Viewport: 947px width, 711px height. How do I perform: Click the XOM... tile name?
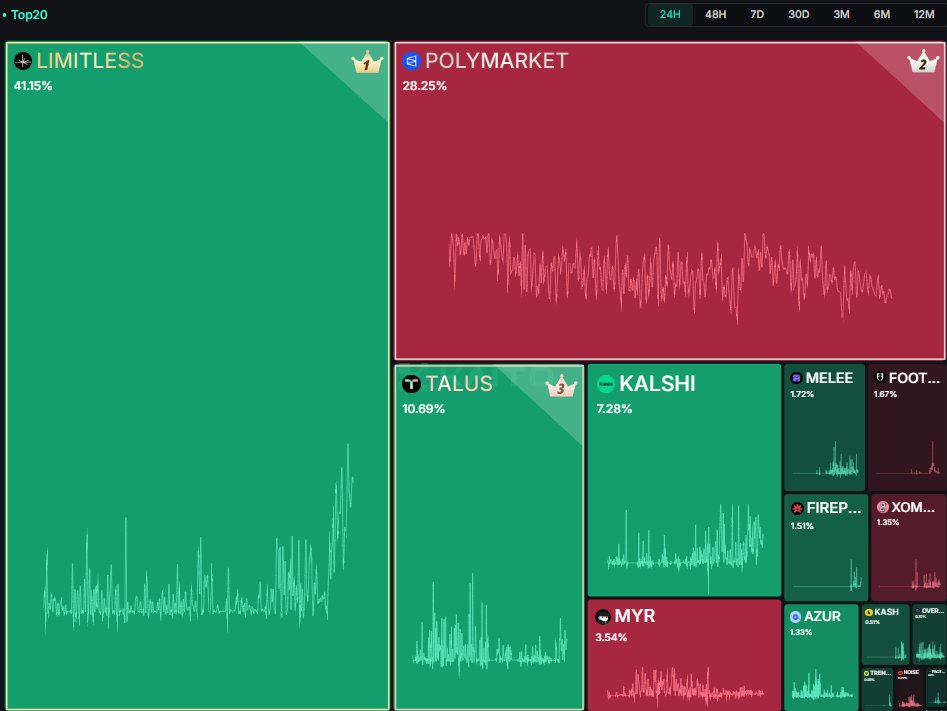tap(913, 507)
